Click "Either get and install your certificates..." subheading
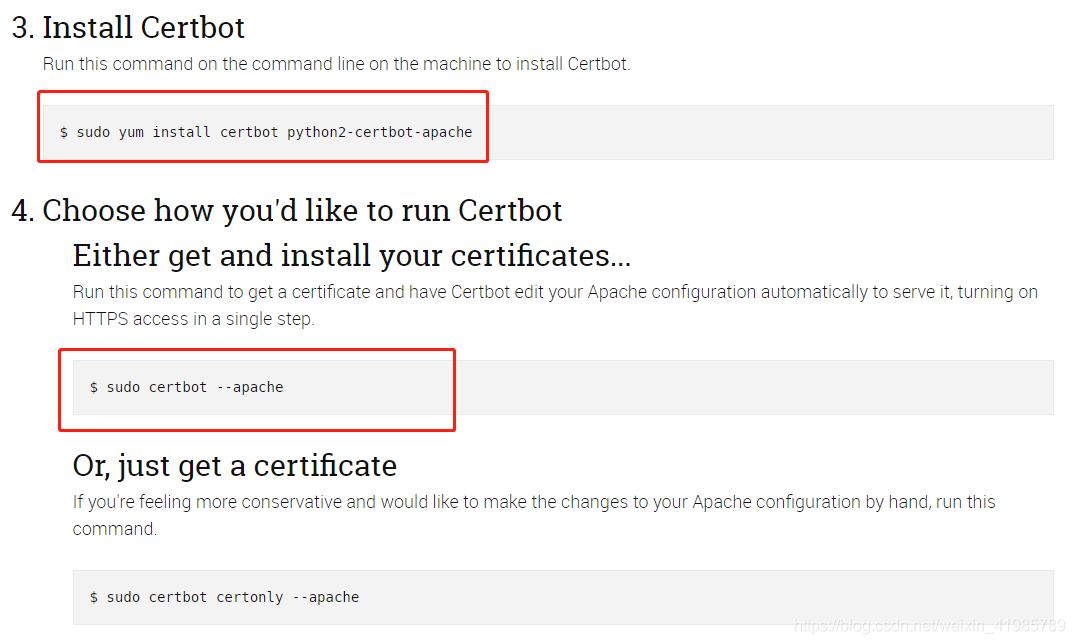 [x=351, y=256]
